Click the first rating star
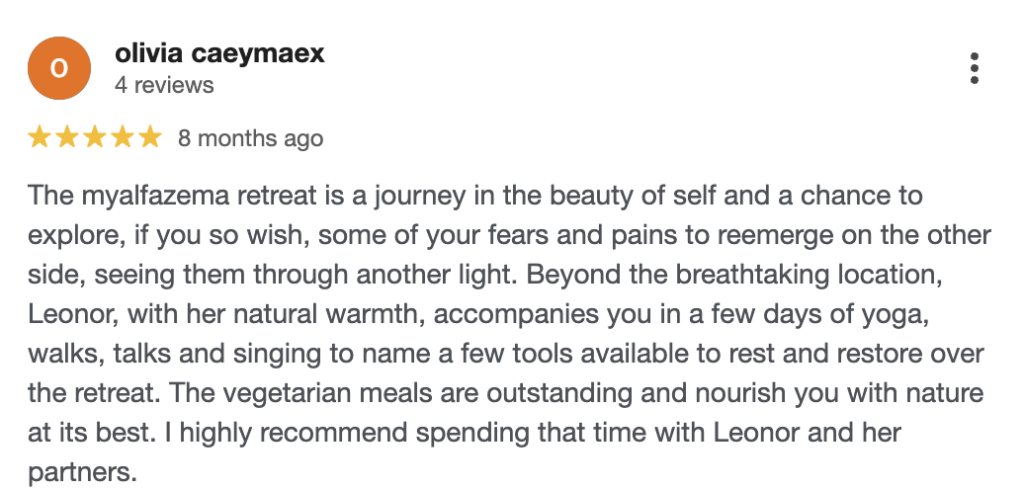 point(40,137)
